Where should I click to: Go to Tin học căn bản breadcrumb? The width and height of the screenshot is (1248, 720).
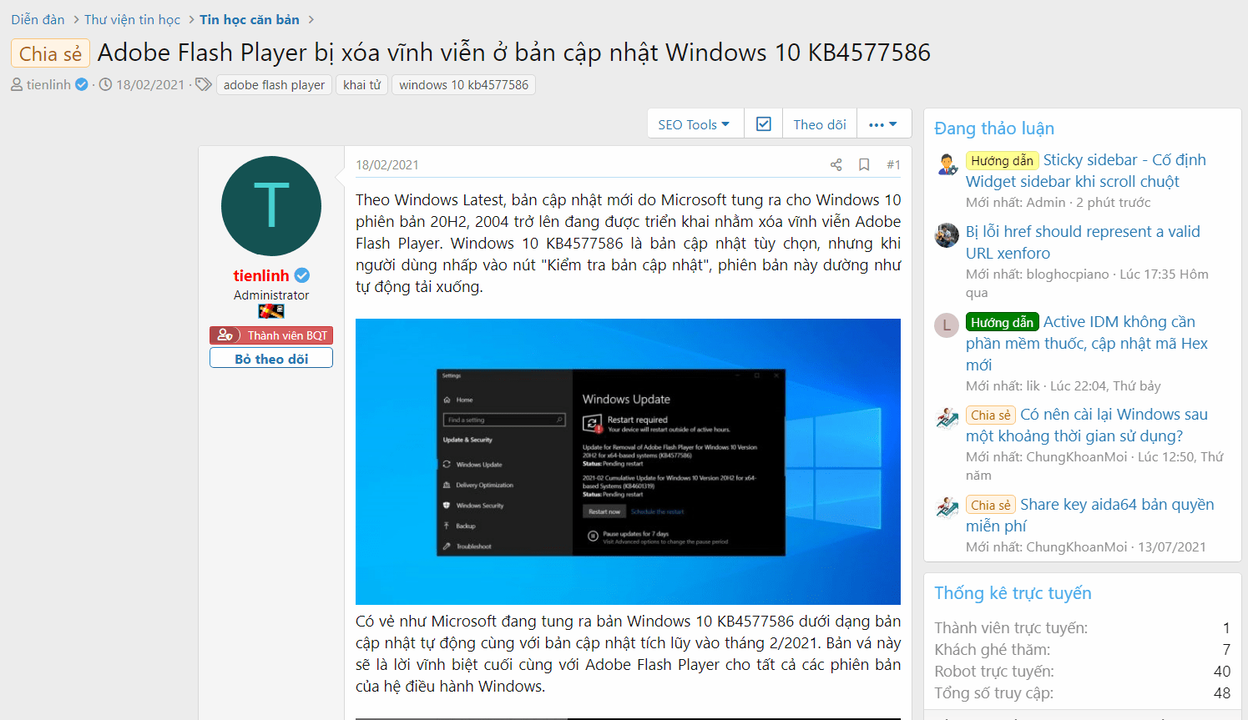click(249, 19)
